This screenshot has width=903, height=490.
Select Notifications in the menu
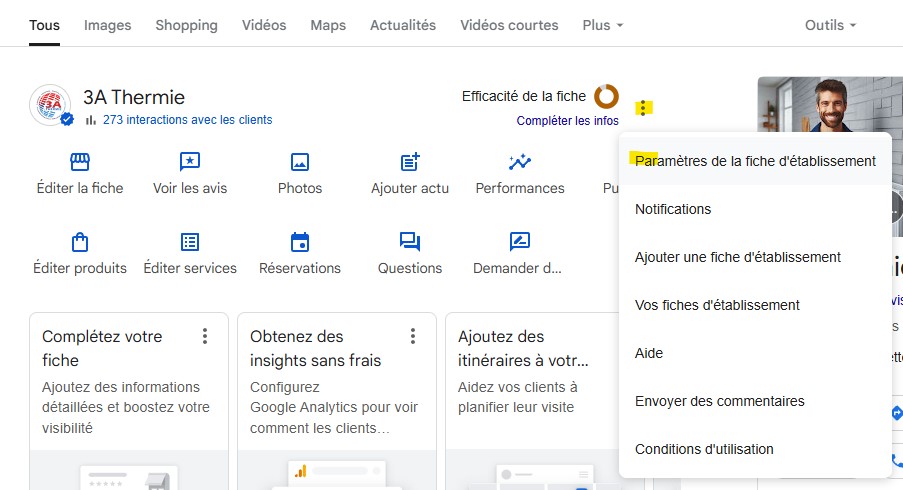tap(756, 209)
